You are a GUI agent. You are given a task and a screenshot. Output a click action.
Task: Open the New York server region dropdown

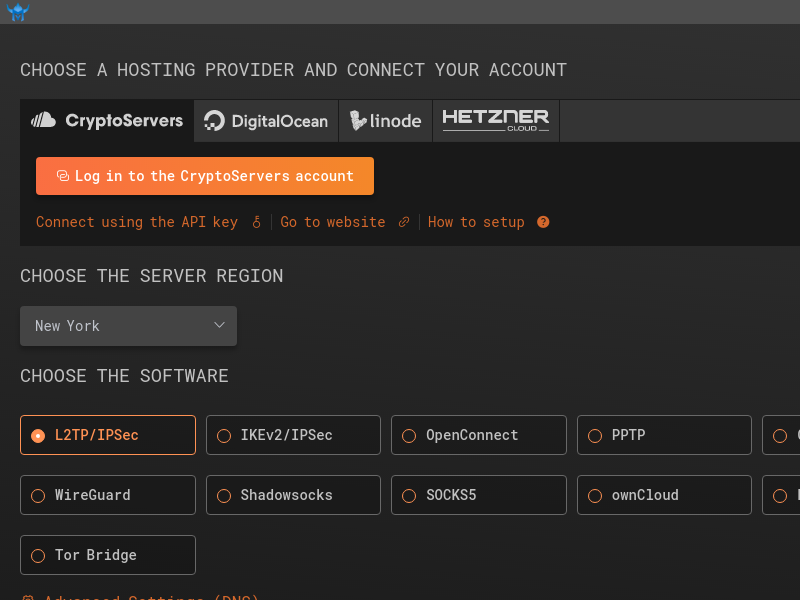[129, 326]
